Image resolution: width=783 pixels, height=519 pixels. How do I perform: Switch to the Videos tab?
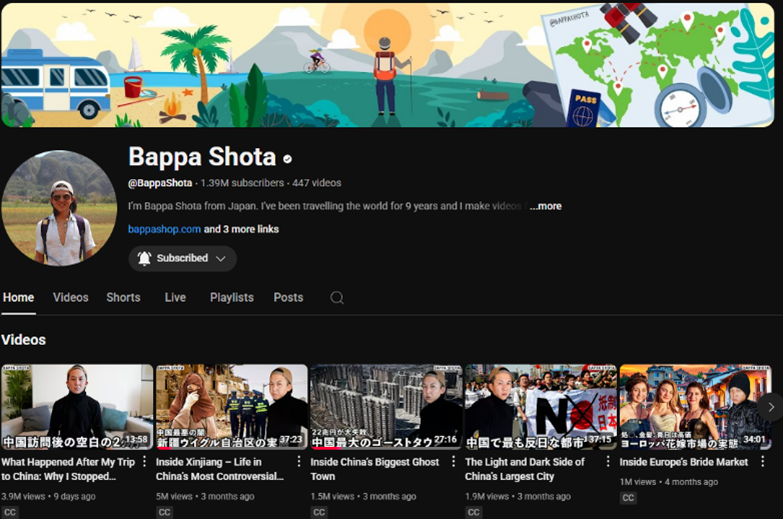tap(71, 298)
